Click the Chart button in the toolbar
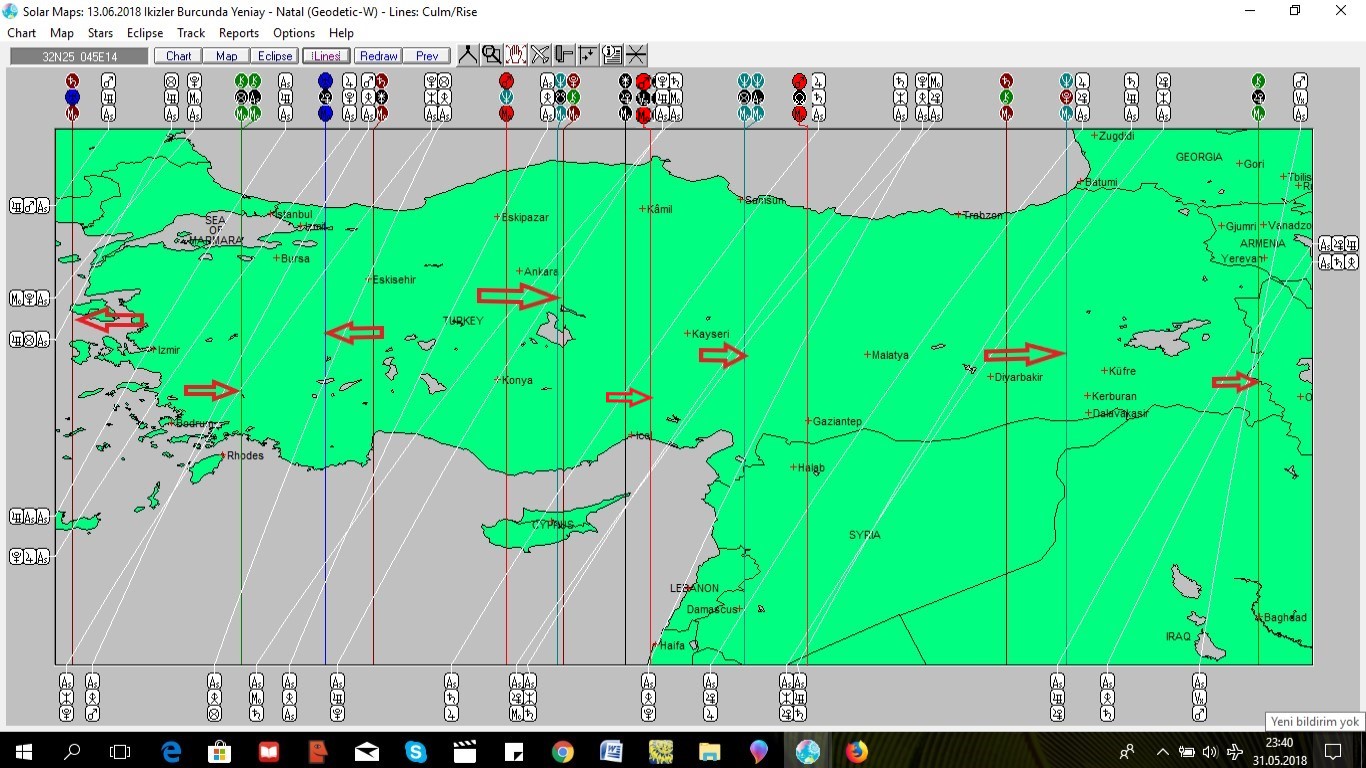Screen dimensions: 1366x768 [179, 56]
